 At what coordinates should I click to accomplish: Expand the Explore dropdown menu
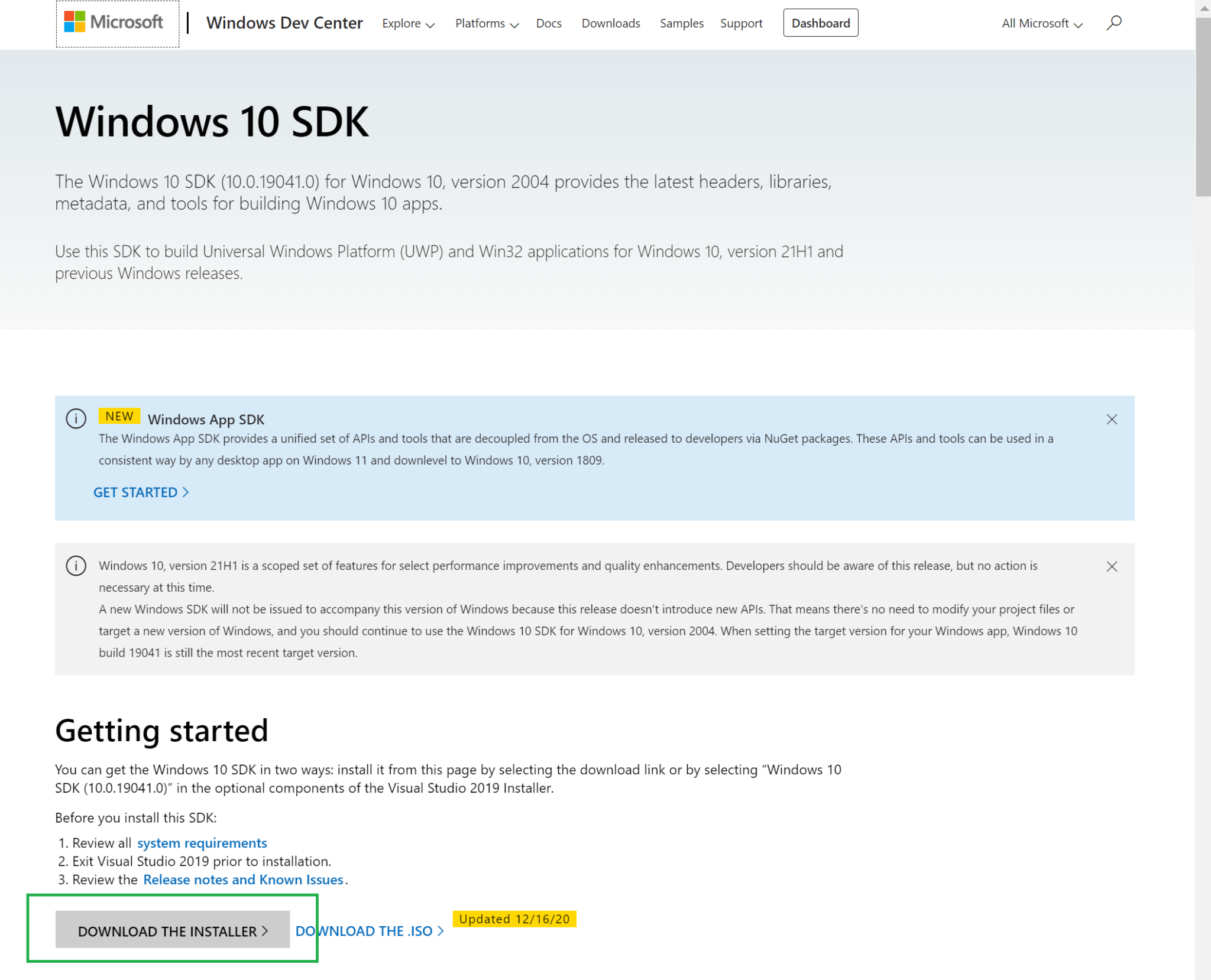[407, 24]
